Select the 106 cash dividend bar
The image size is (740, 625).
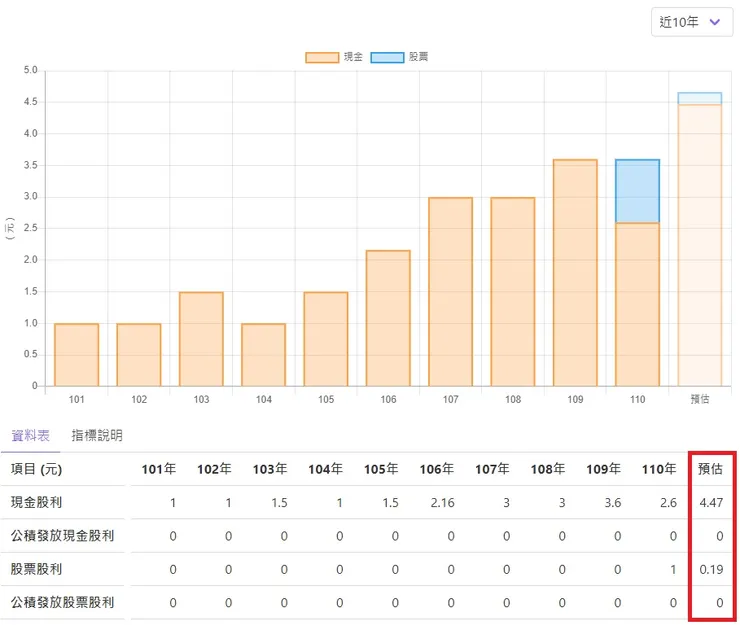click(x=388, y=318)
